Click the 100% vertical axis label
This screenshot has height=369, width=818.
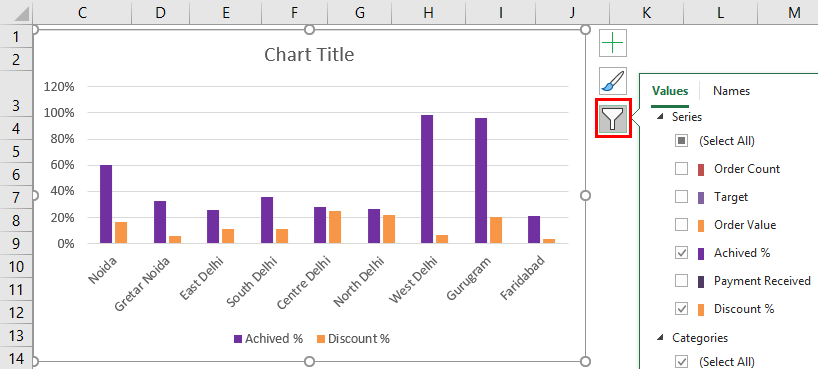(x=58, y=113)
